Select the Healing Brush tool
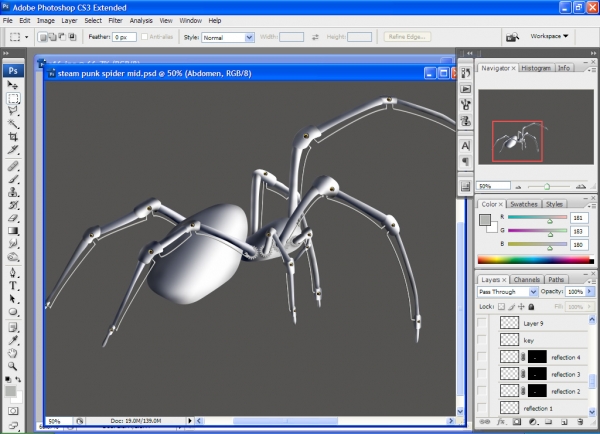 point(13,166)
